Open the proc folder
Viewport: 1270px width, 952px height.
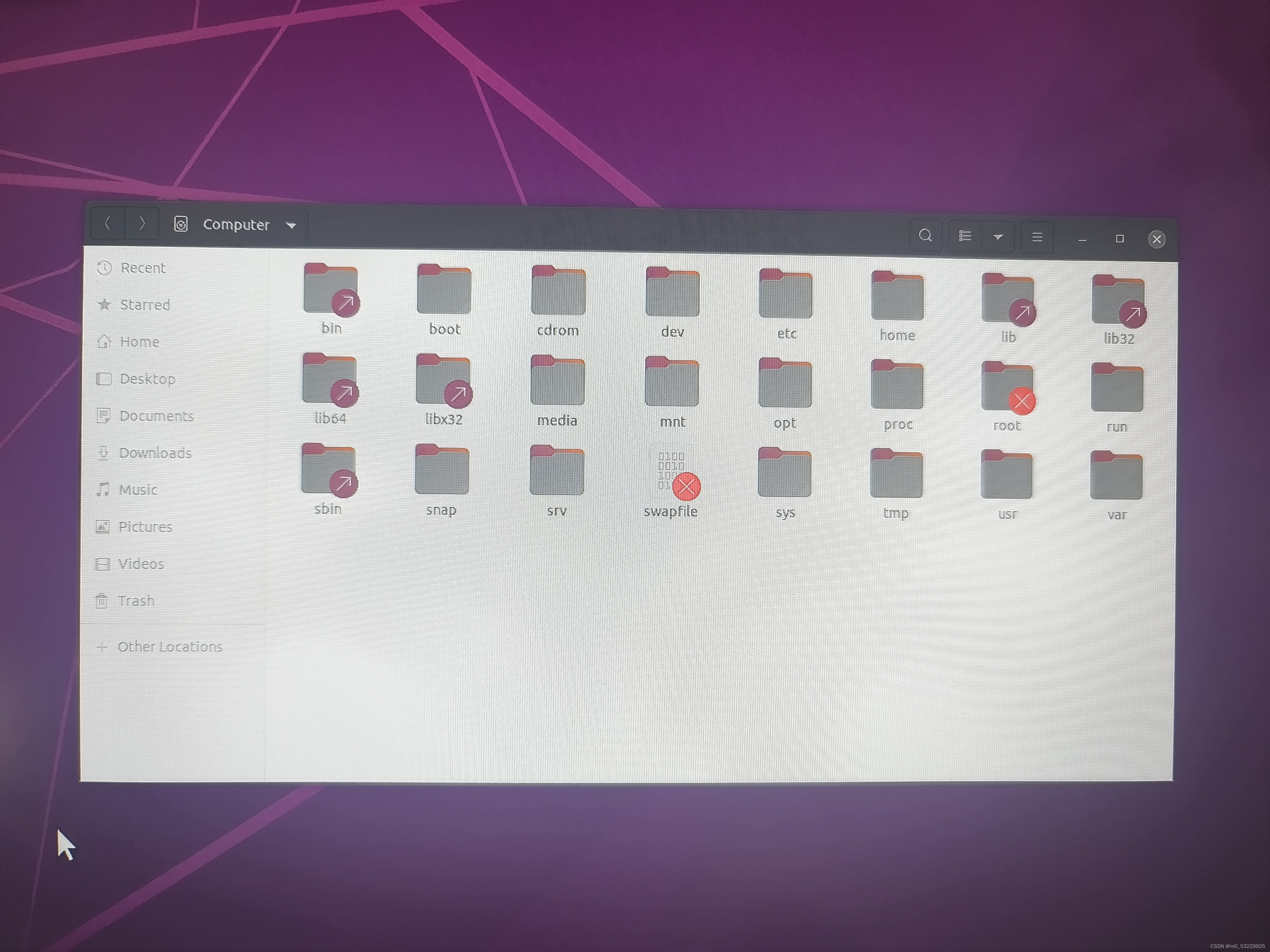pyautogui.click(x=897, y=385)
